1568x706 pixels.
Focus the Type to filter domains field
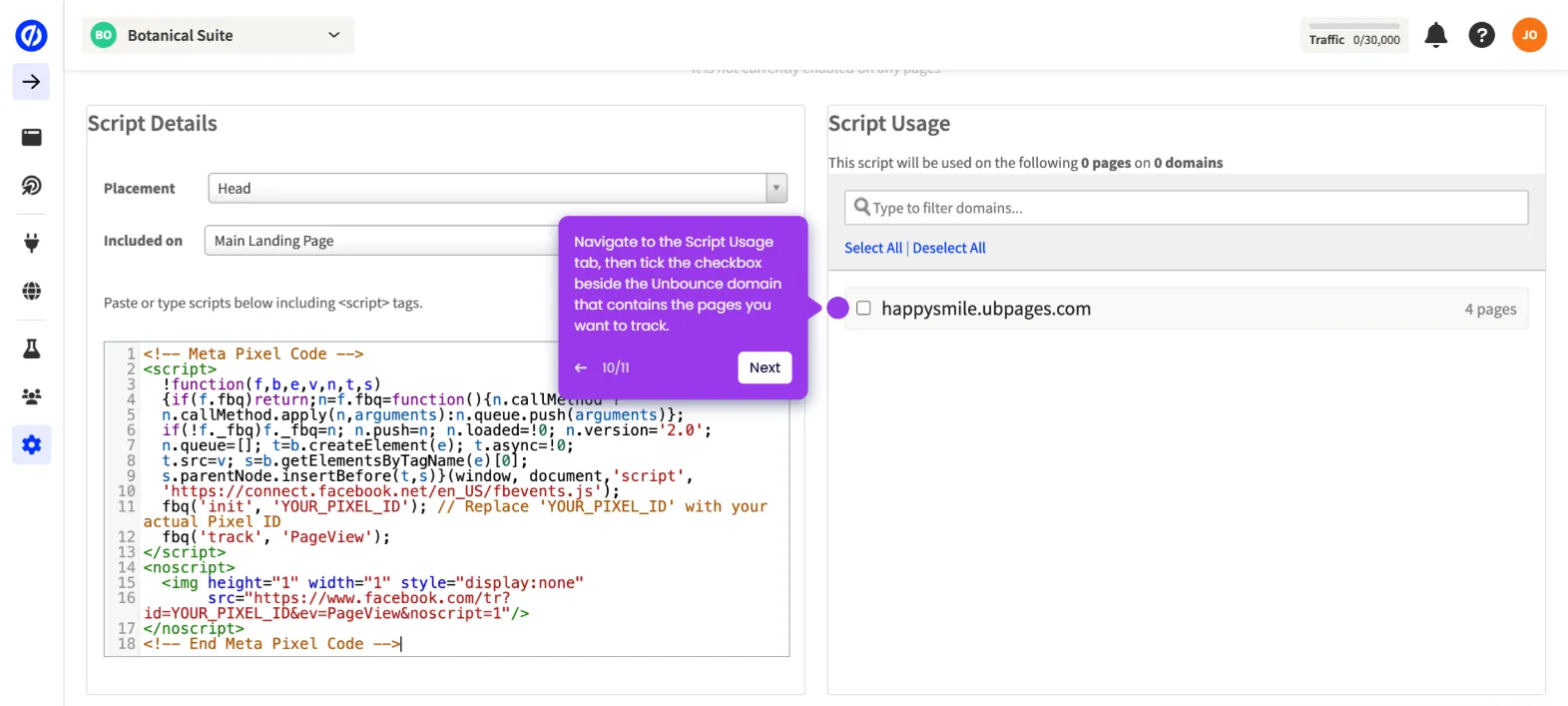pos(1186,208)
